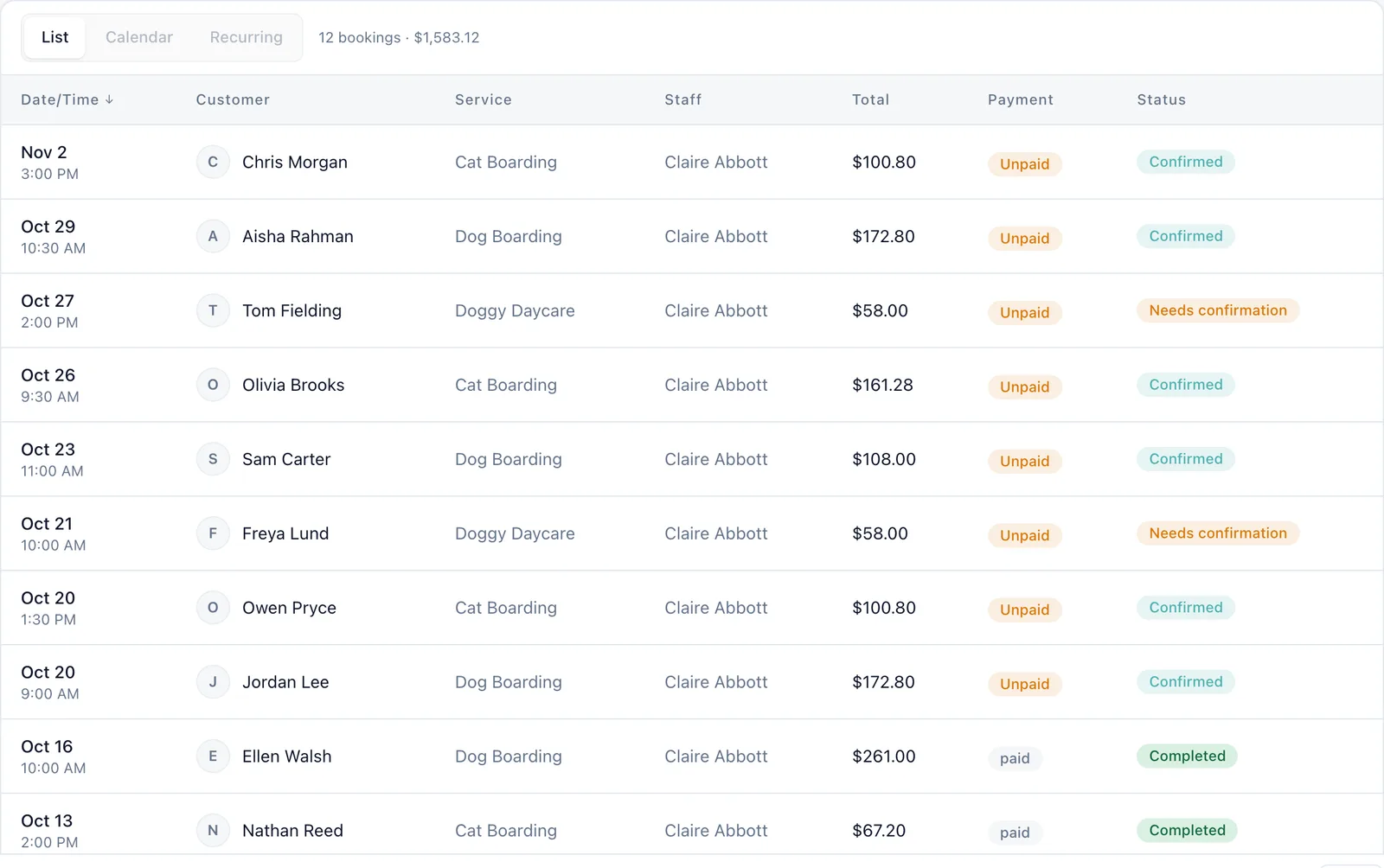1384x868 pixels.
Task: Click Jordan Lee's avatar icon
Action: tap(213, 682)
